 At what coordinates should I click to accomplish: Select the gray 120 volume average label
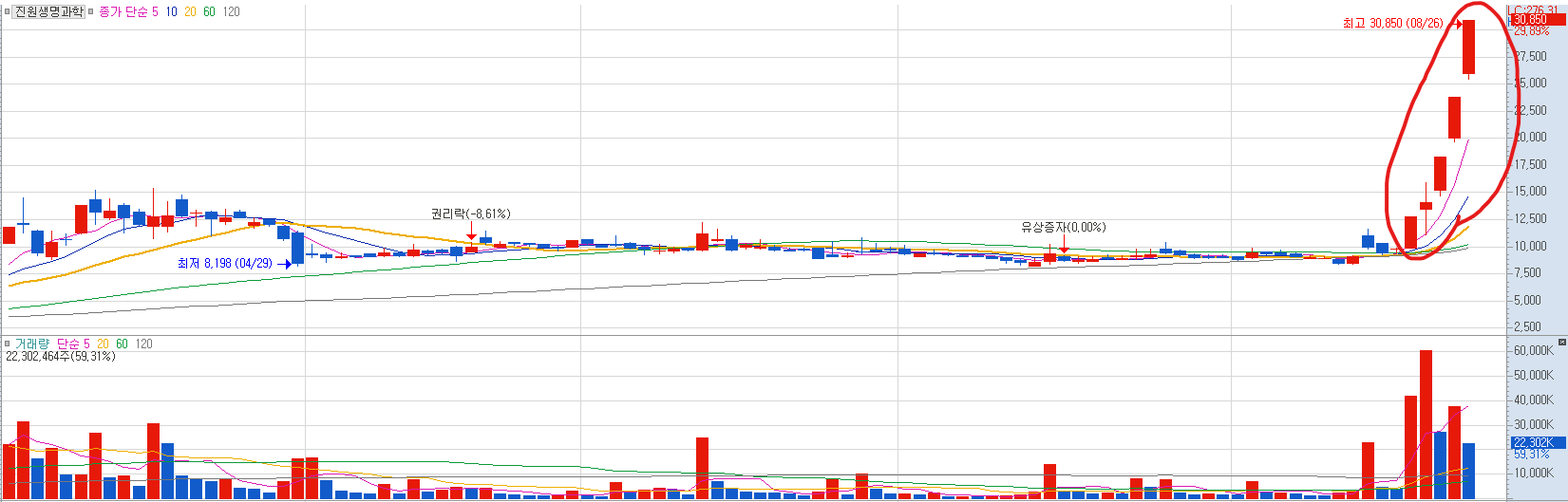143,344
